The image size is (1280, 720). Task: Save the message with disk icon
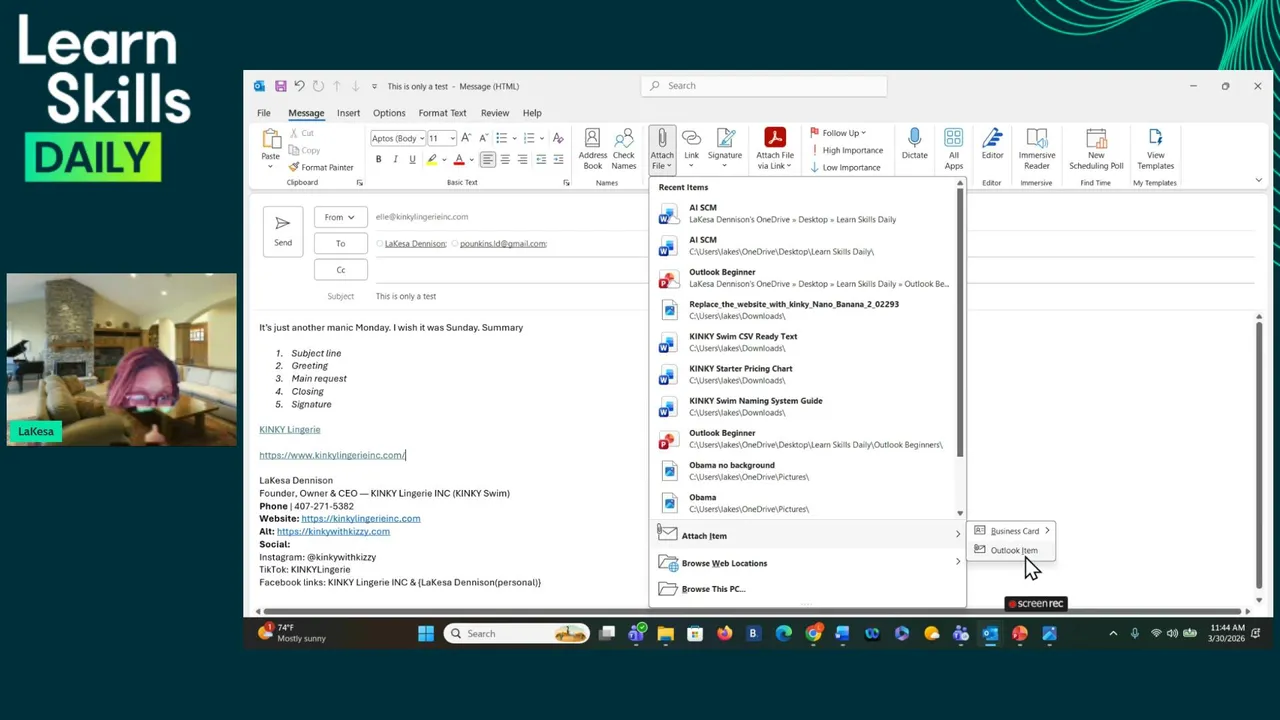281,86
